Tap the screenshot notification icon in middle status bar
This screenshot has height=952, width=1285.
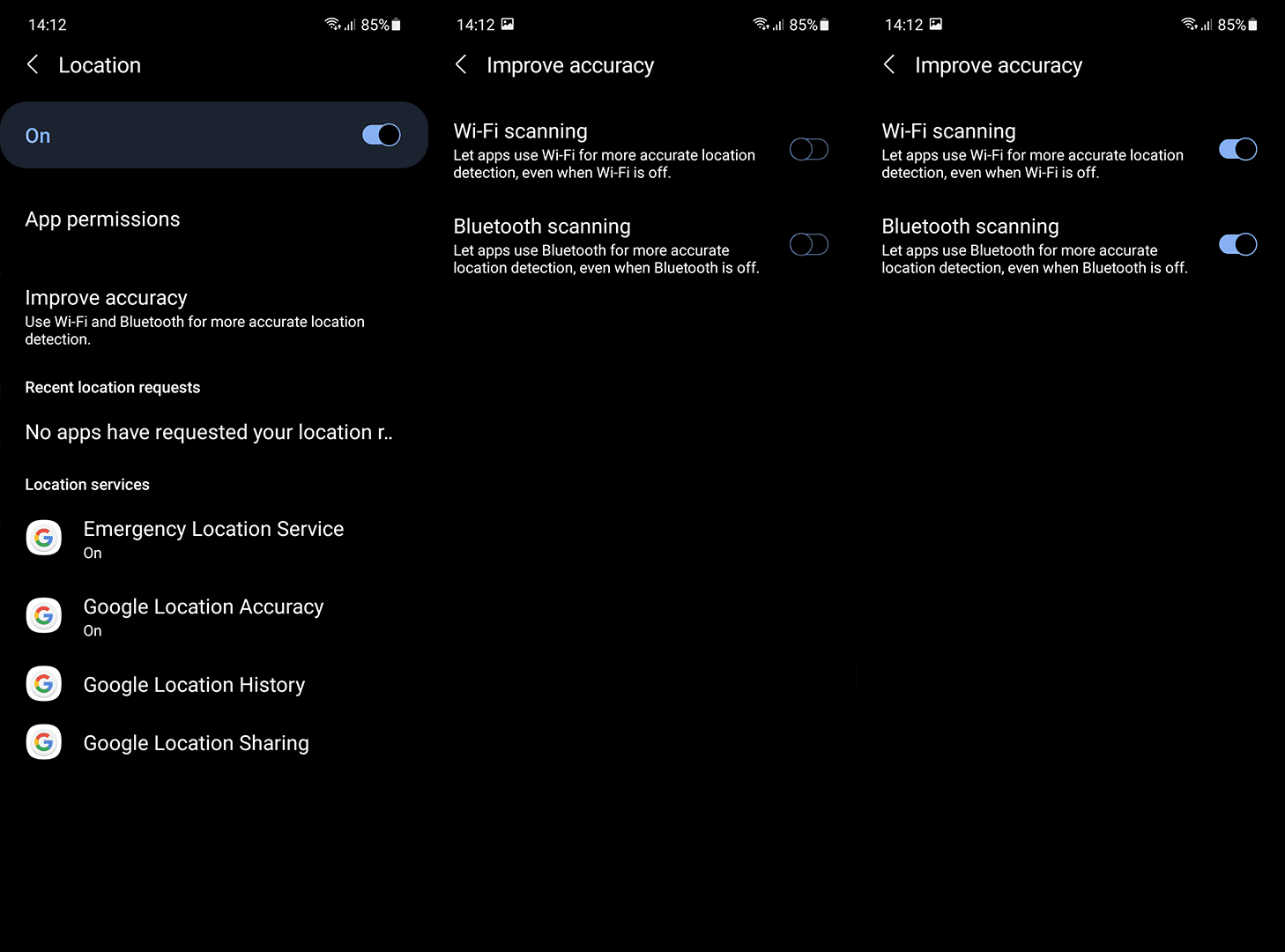click(x=508, y=25)
